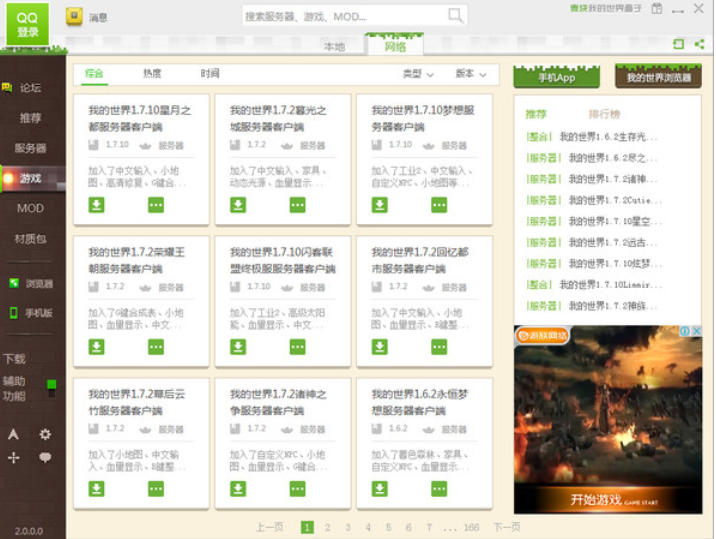Screen dimensions: 716x539
Task: Show more options for 1.7.10闪客联盟 card
Action: (x=298, y=347)
